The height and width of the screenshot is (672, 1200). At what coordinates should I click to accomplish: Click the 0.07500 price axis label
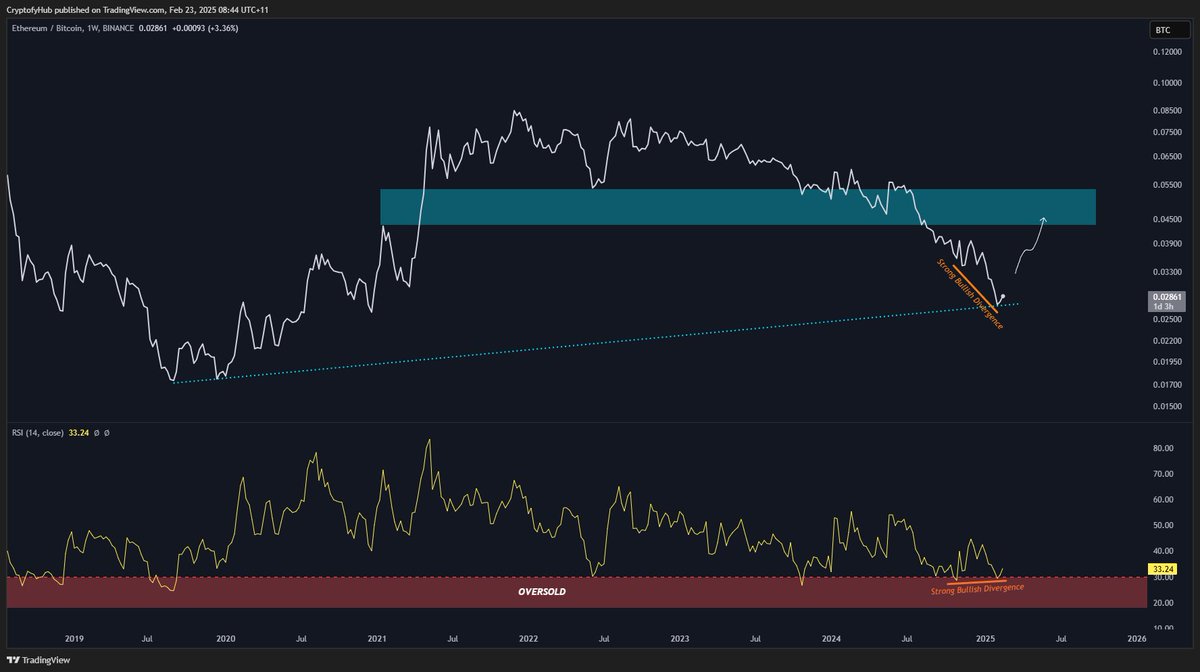click(1167, 132)
